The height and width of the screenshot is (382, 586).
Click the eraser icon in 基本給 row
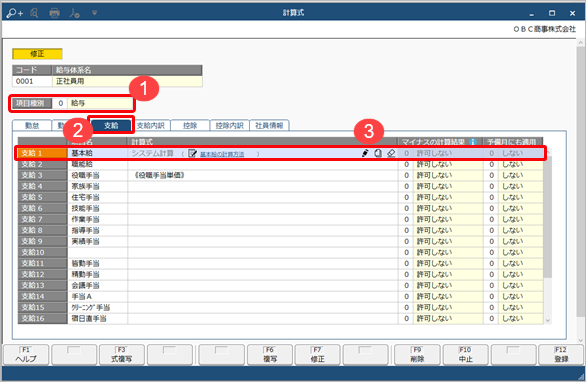391,153
